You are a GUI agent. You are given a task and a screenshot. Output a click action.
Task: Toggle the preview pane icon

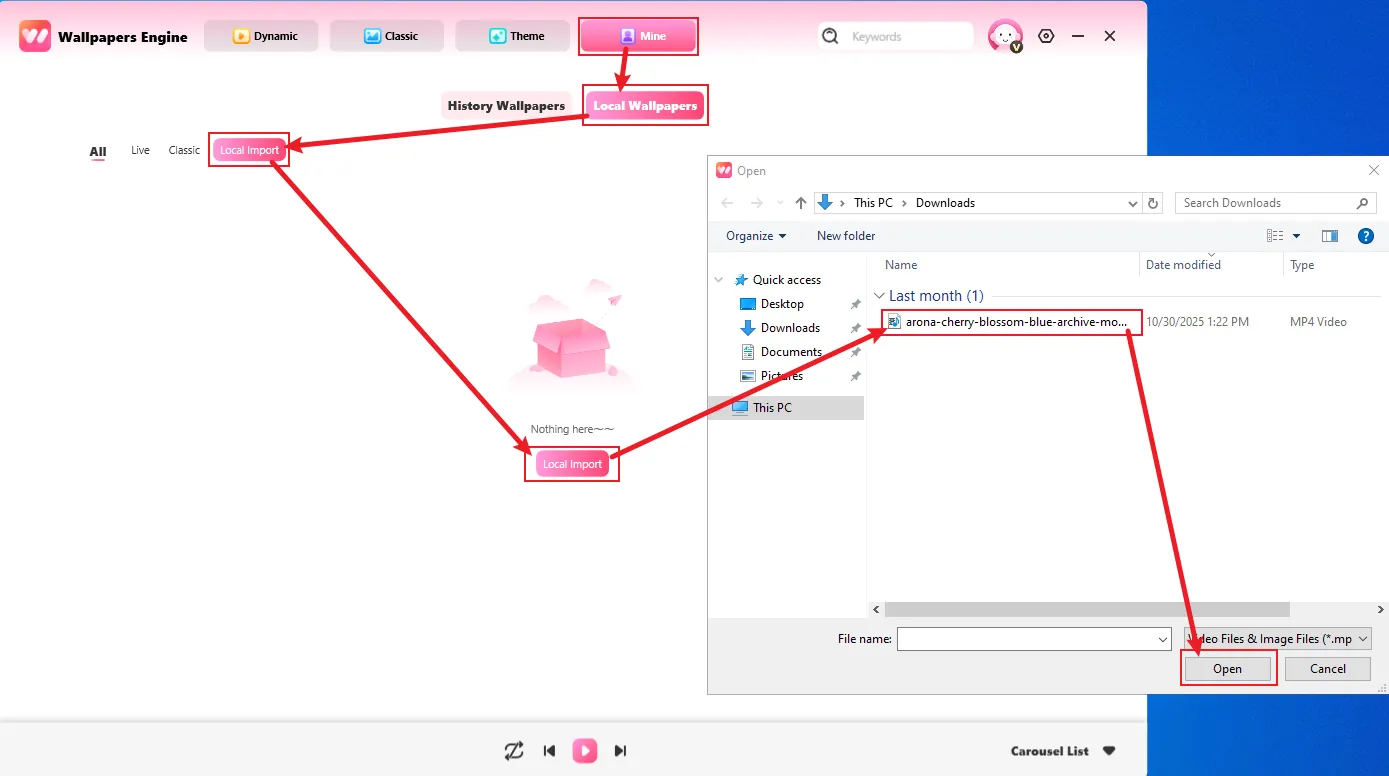(1329, 236)
